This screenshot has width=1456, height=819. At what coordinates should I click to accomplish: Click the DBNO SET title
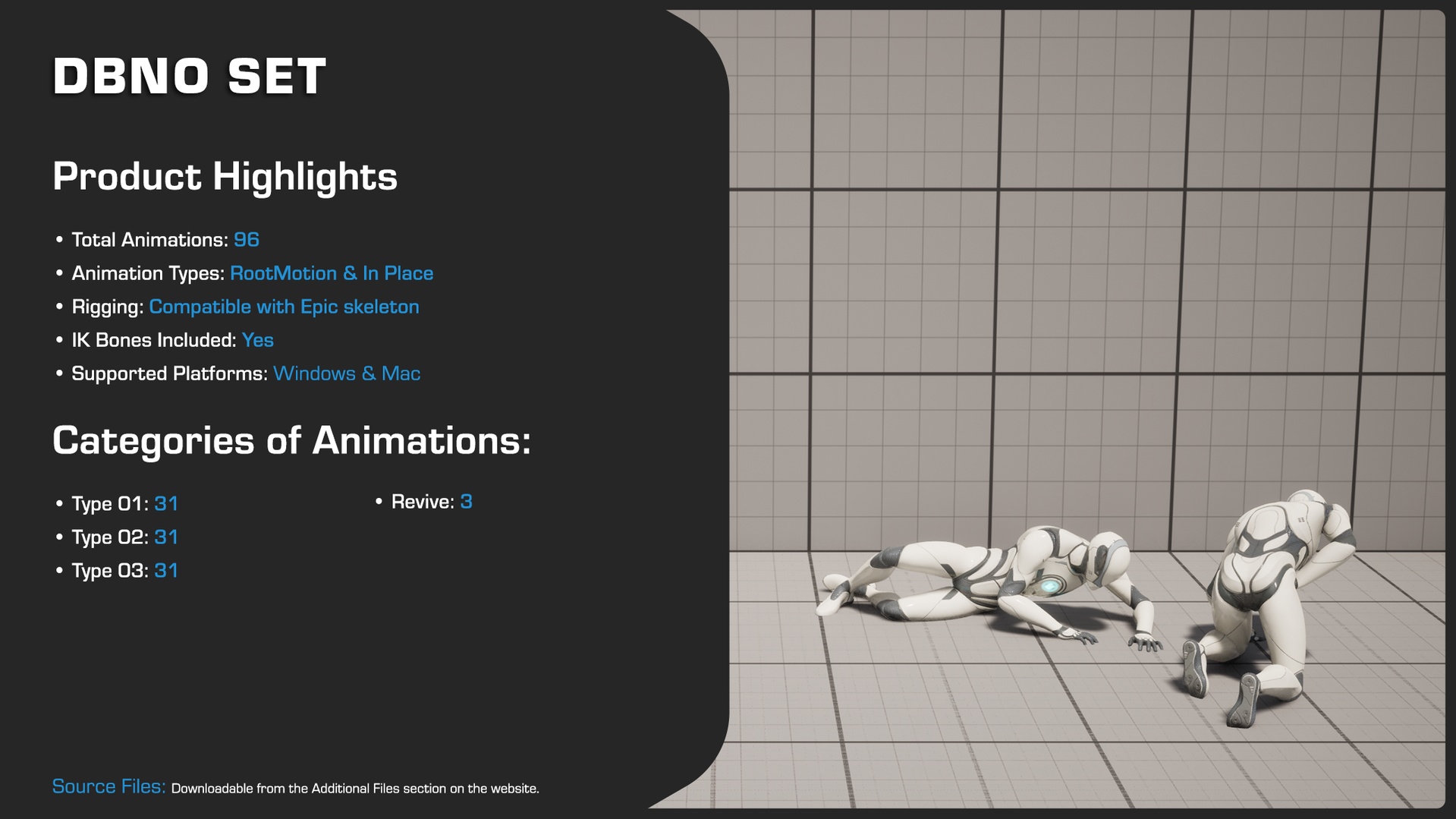coord(190,76)
